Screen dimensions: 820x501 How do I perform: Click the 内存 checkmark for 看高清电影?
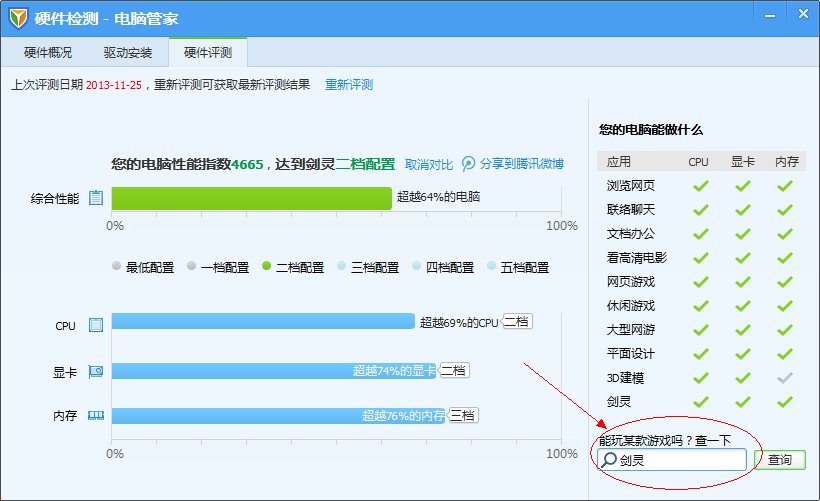(x=784, y=258)
